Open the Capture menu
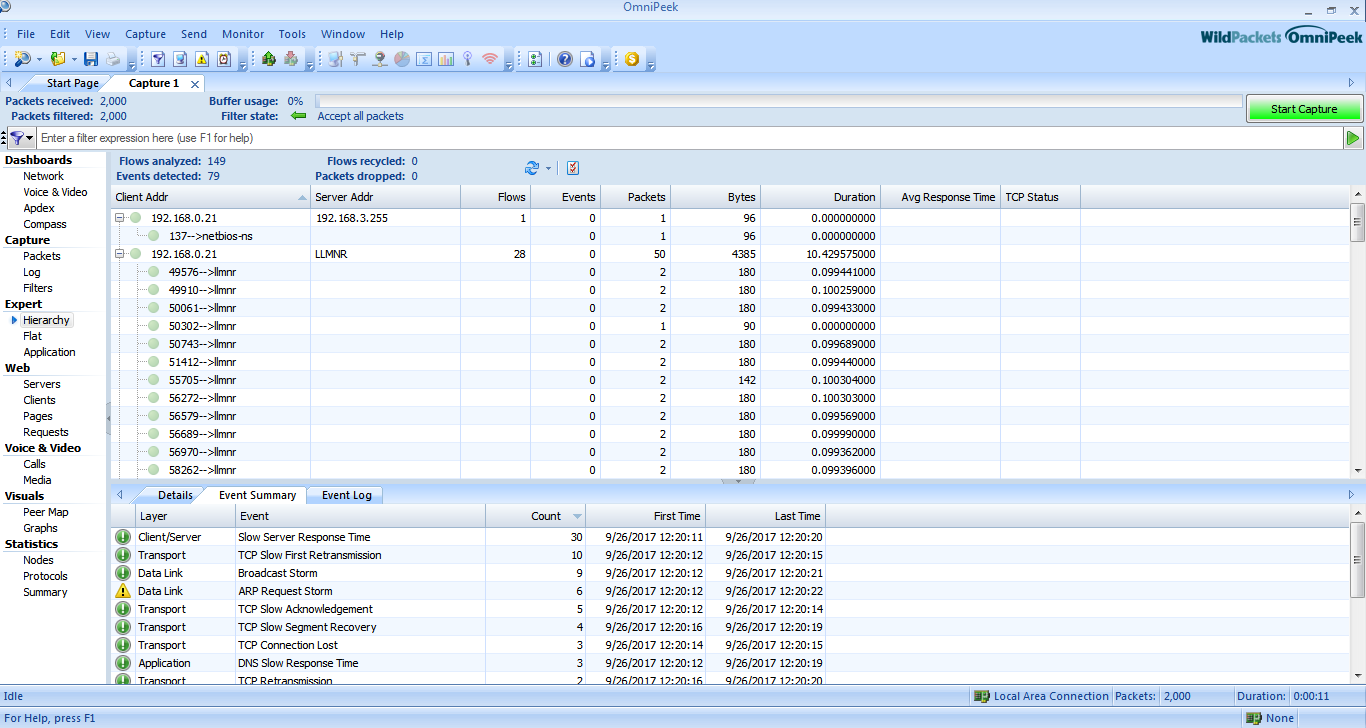The image size is (1366, 728). coord(145,34)
